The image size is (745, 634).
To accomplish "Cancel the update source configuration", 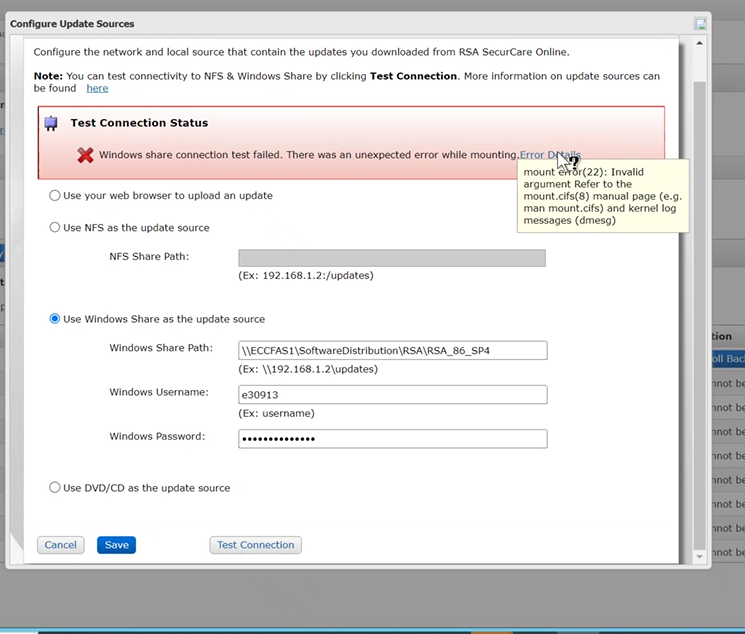I will (x=60, y=545).
